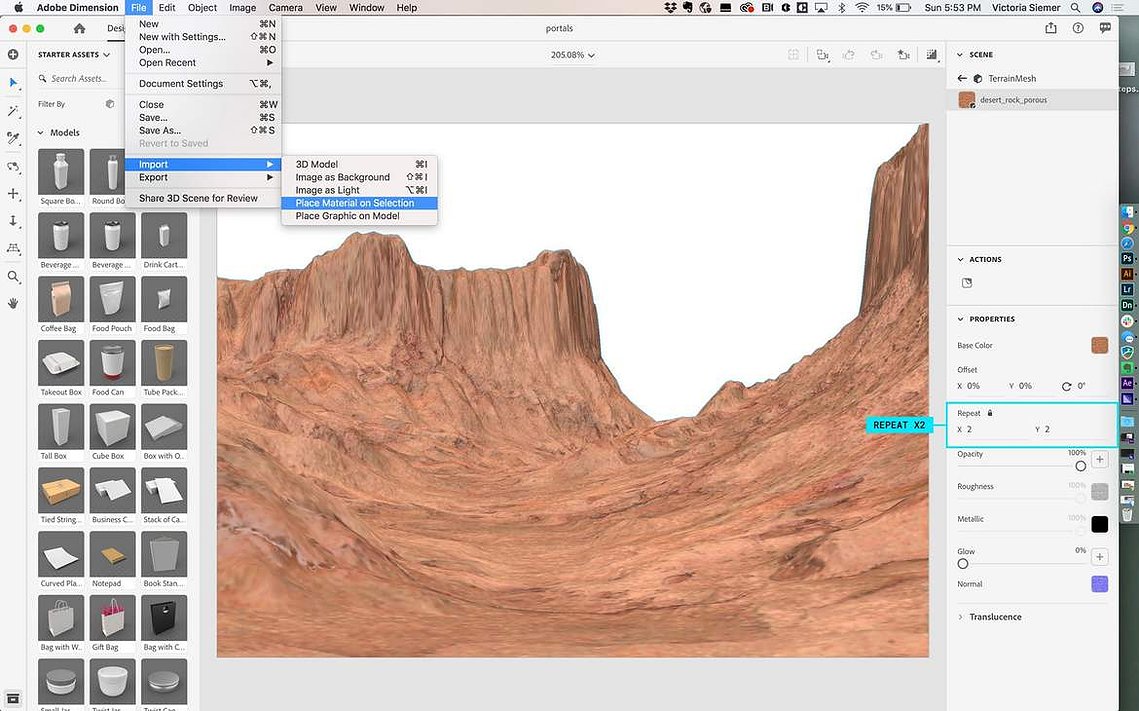Select the Magic Wand tool
1139x711 pixels.
coord(13,110)
